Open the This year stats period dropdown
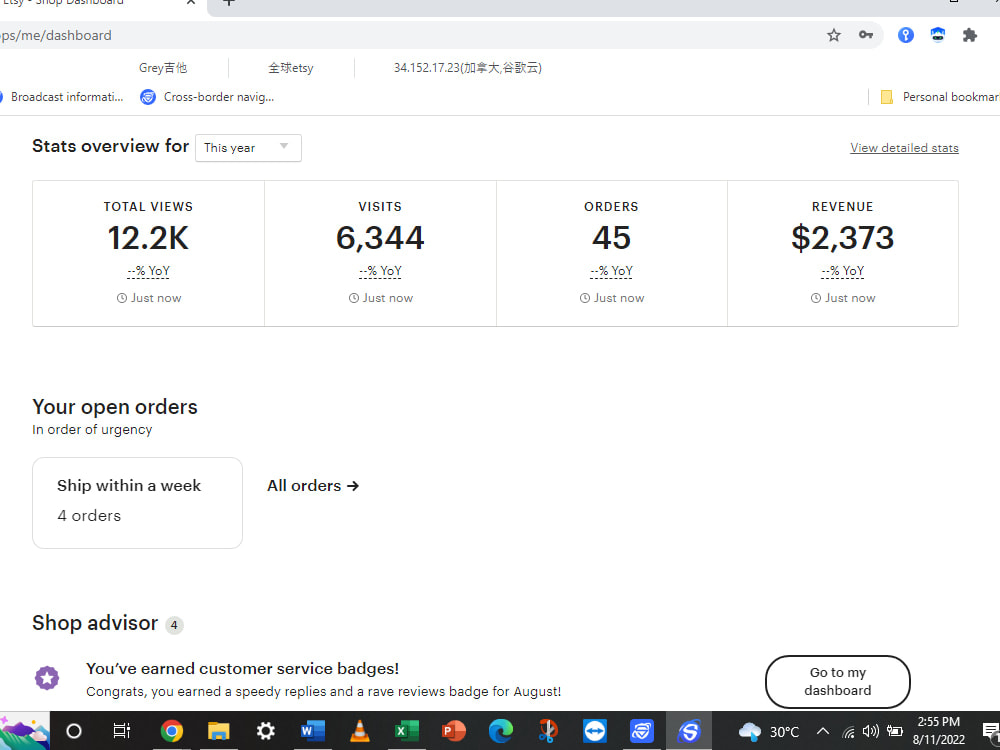This screenshot has height=750, width=1000. coord(248,148)
